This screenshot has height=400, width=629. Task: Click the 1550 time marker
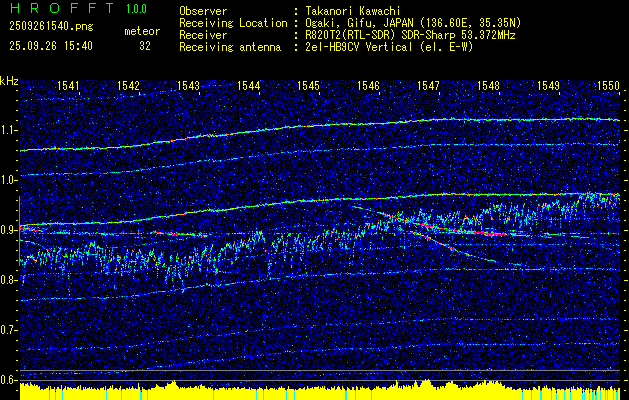point(608,87)
